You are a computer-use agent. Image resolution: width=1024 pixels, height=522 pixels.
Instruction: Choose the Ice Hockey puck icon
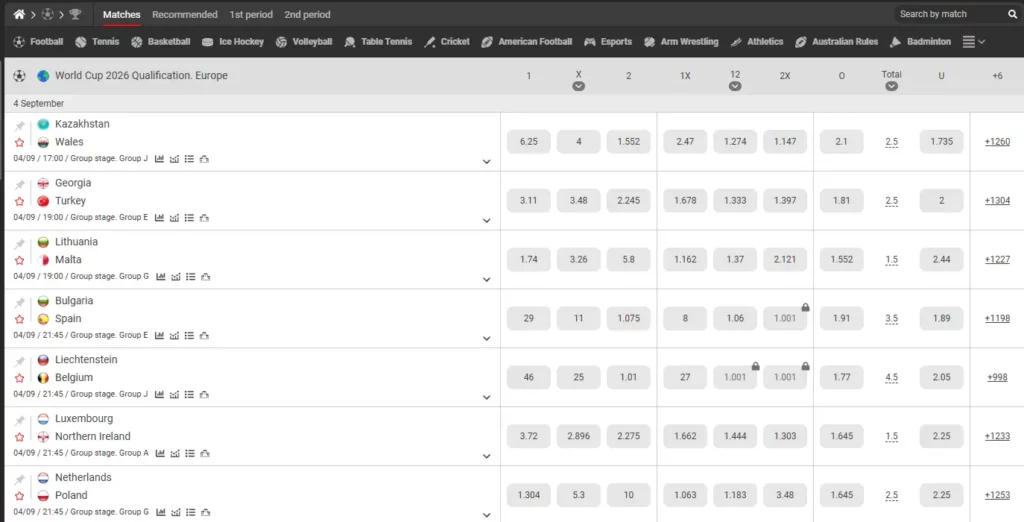[x=208, y=42]
